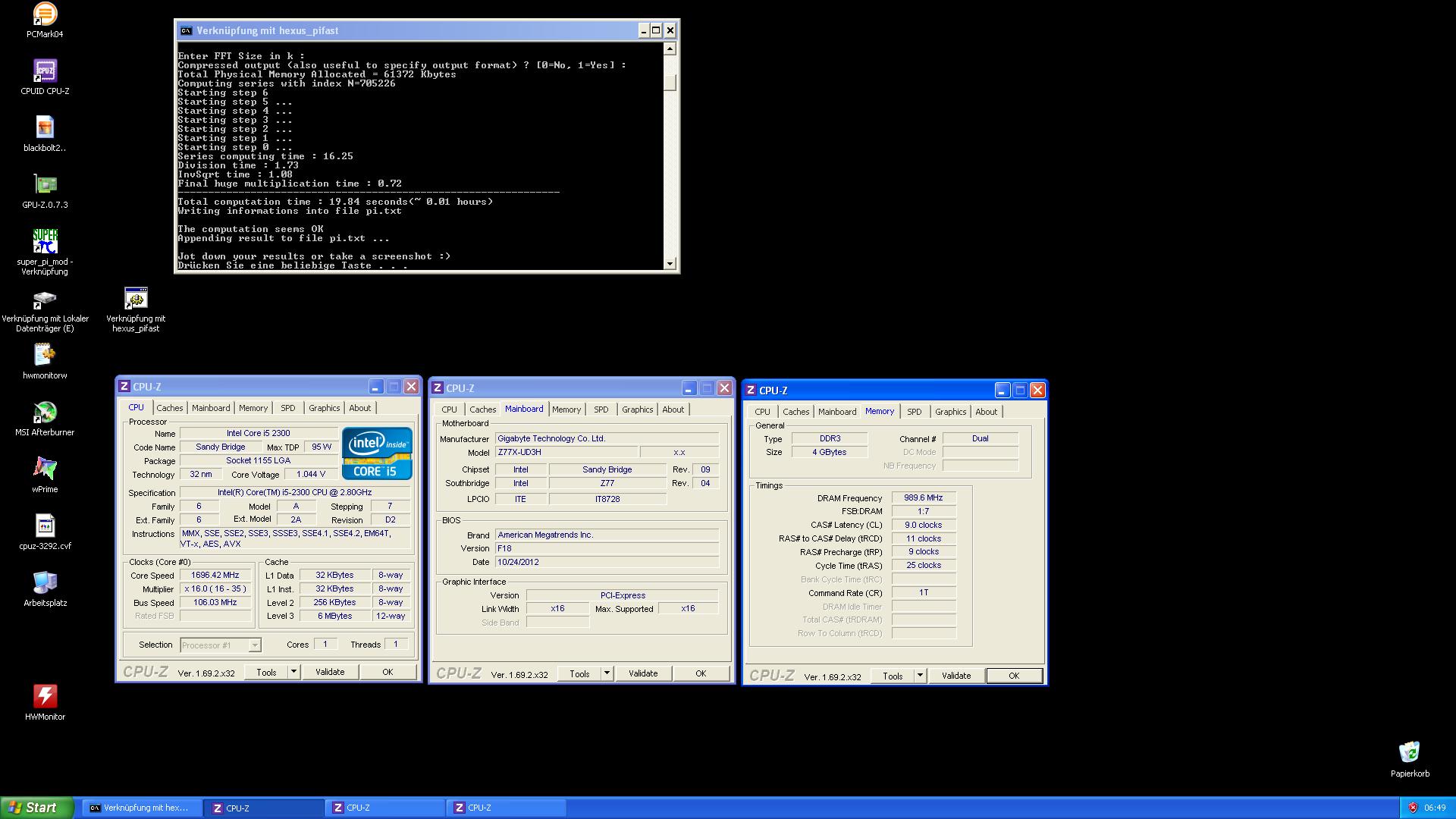
Task: Click the motherboard model Z77X-UD3H field
Action: (x=566, y=453)
